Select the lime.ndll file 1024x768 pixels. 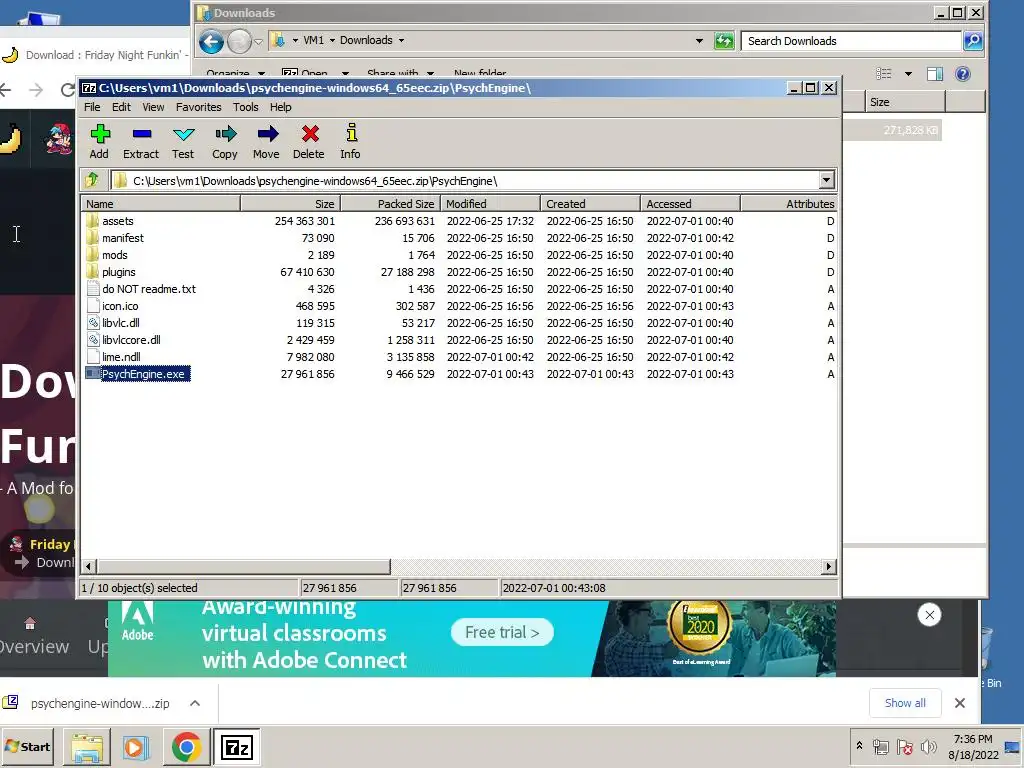point(121,357)
